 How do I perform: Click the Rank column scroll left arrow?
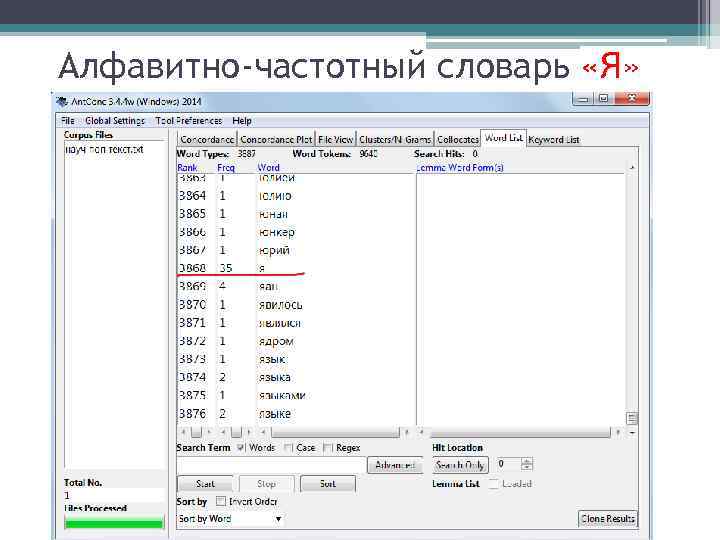pyautogui.click(x=184, y=432)
